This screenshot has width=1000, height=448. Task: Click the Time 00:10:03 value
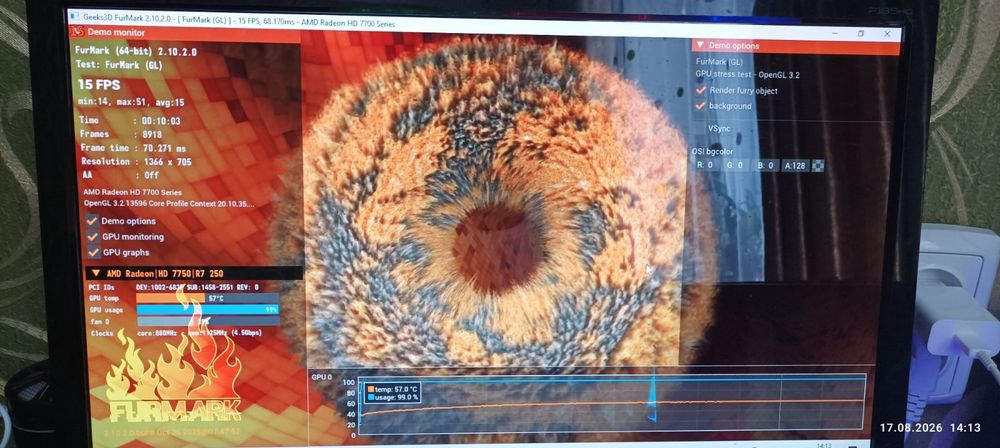[161, 121]
